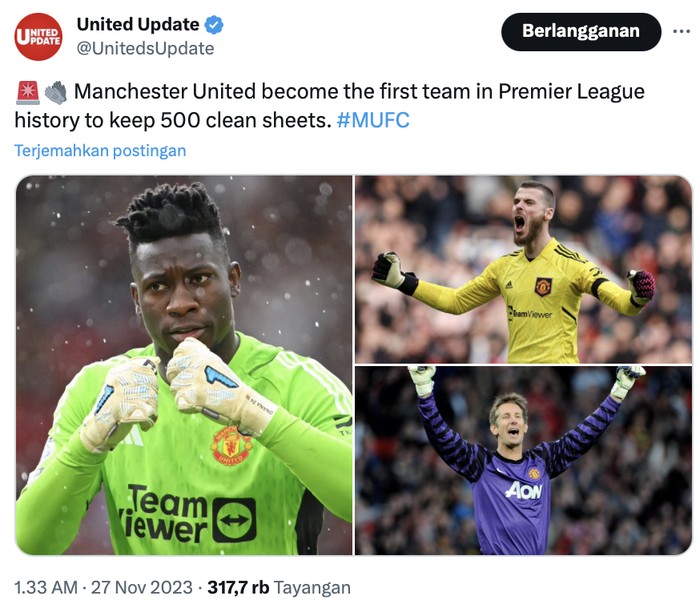Click the United Update profile avatar

[38, 37]
